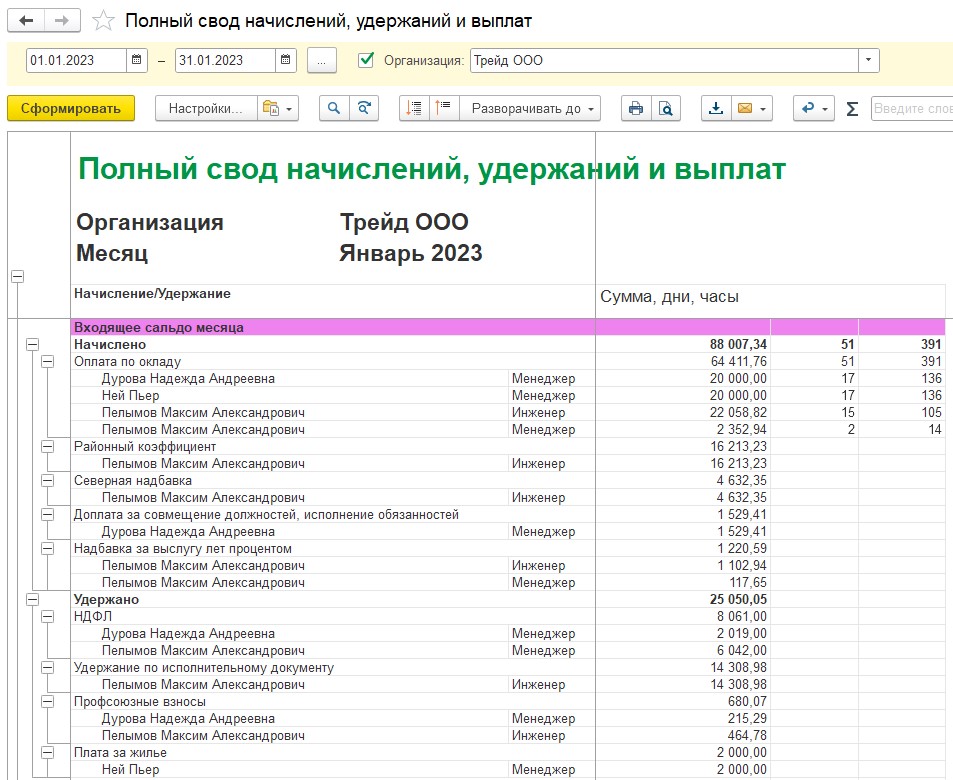Screen dimensions: 953x780
Task: Click the sum (Σ) icon
Action: [x=852, y=109]
